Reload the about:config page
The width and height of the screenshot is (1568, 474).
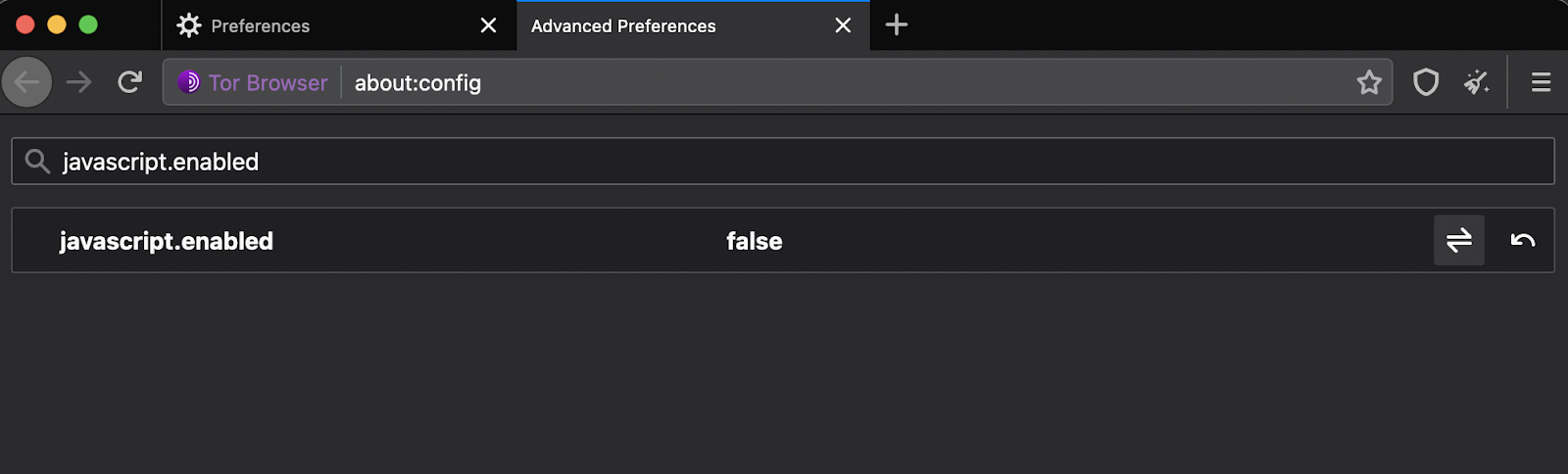pos(129,82)
